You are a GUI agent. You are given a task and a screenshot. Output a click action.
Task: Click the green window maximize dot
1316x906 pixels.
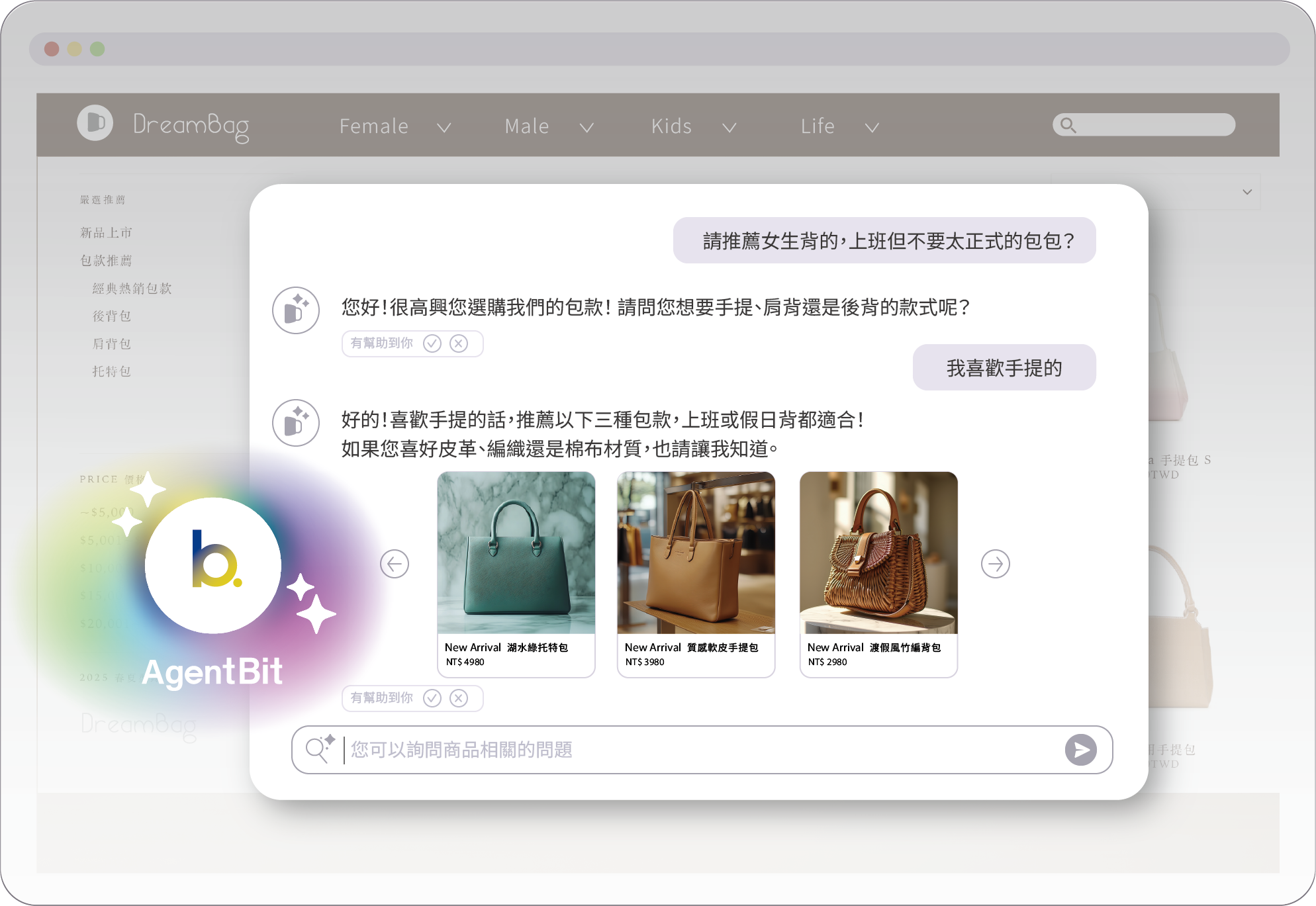pyautogui.click(x=97, y=49)
